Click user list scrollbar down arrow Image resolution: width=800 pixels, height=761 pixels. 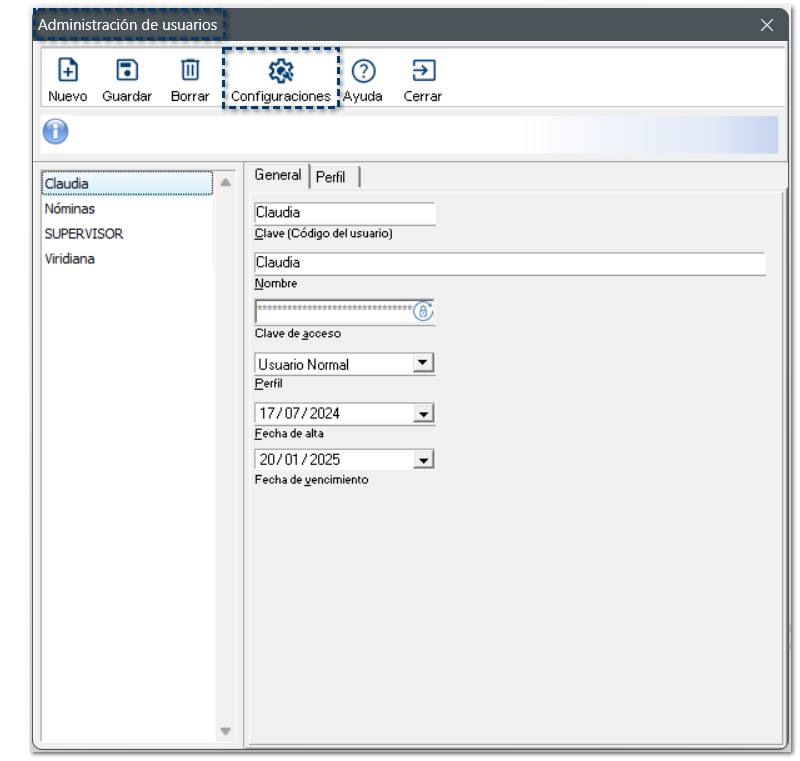[225, 731]
